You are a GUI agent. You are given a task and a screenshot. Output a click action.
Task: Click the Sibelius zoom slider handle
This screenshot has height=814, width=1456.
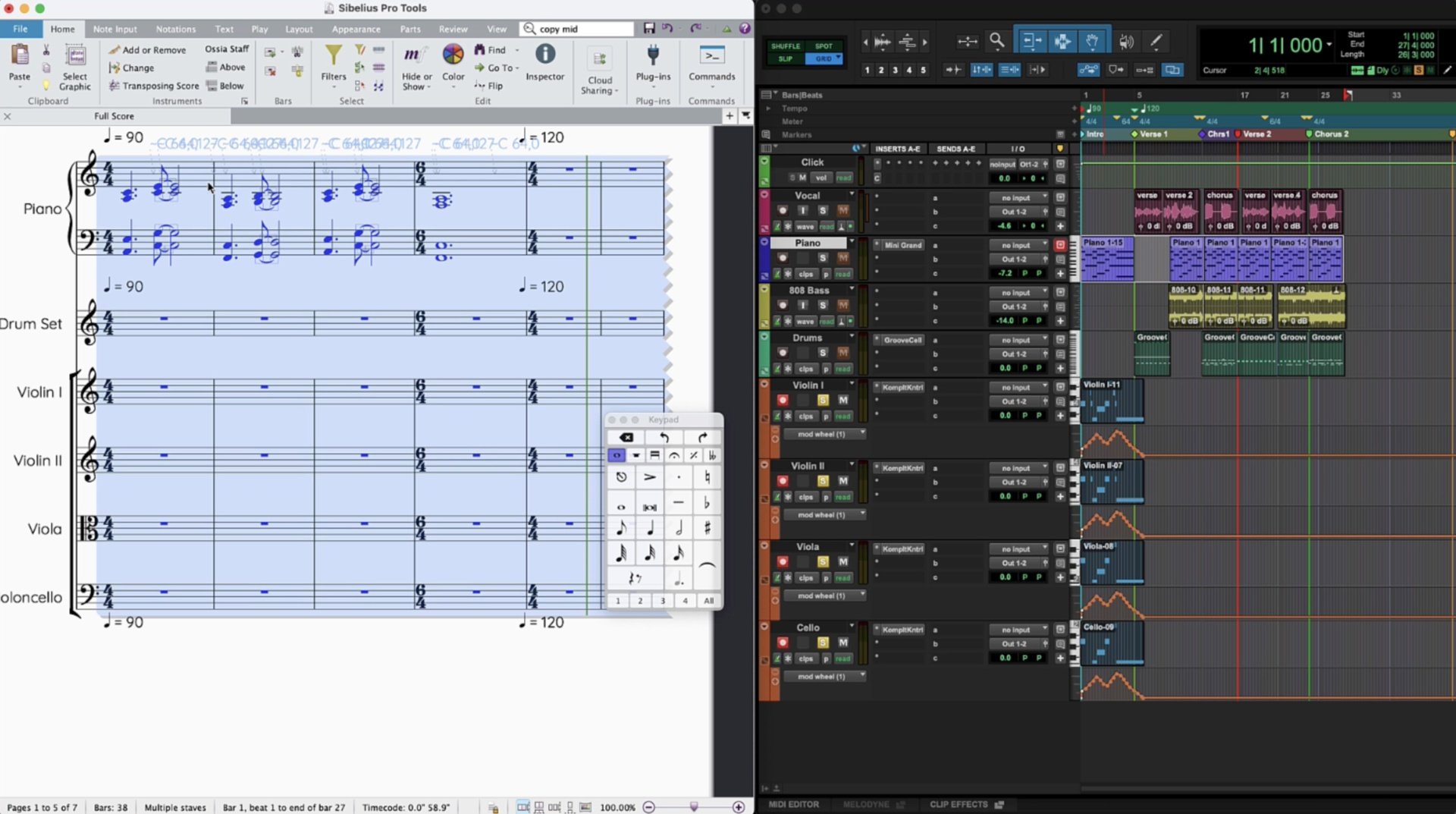click(693, 807)
